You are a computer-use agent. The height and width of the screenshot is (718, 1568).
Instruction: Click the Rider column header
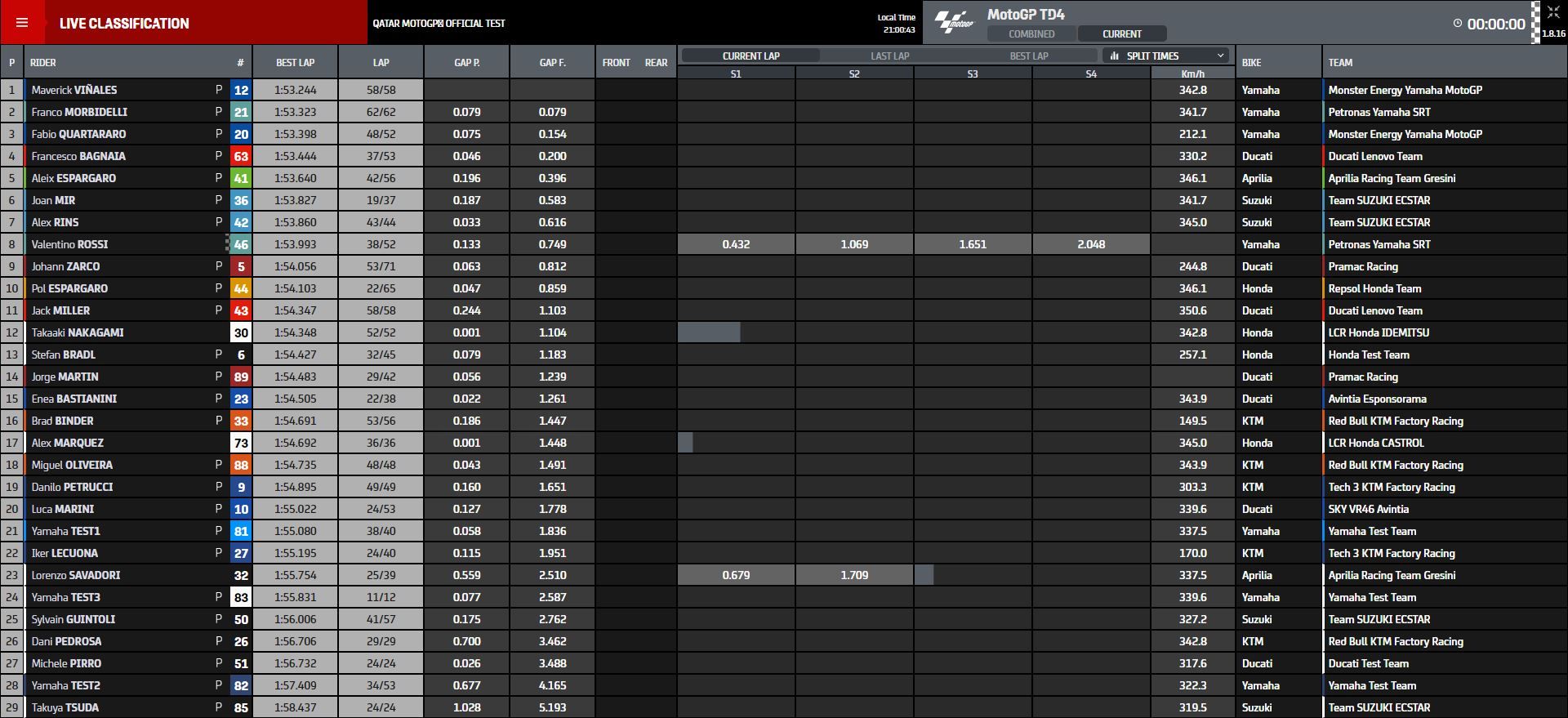coord(43,62)
